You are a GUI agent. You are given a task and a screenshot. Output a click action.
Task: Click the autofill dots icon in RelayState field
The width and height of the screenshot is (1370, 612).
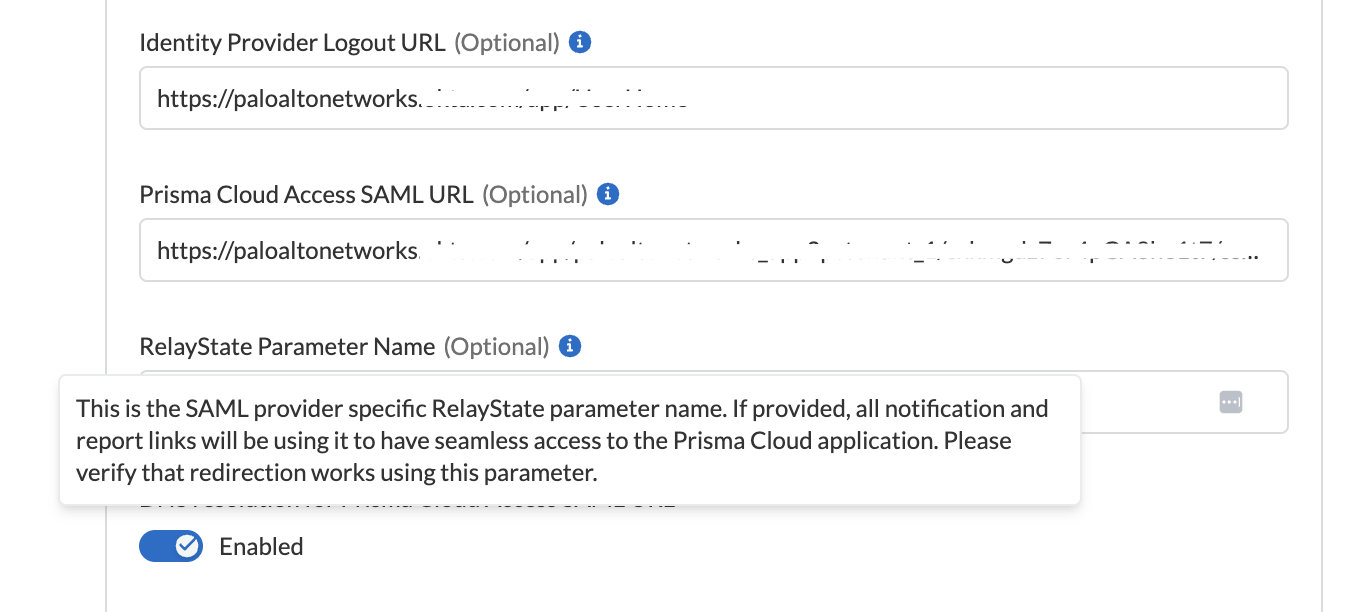tap(1230, 402)
